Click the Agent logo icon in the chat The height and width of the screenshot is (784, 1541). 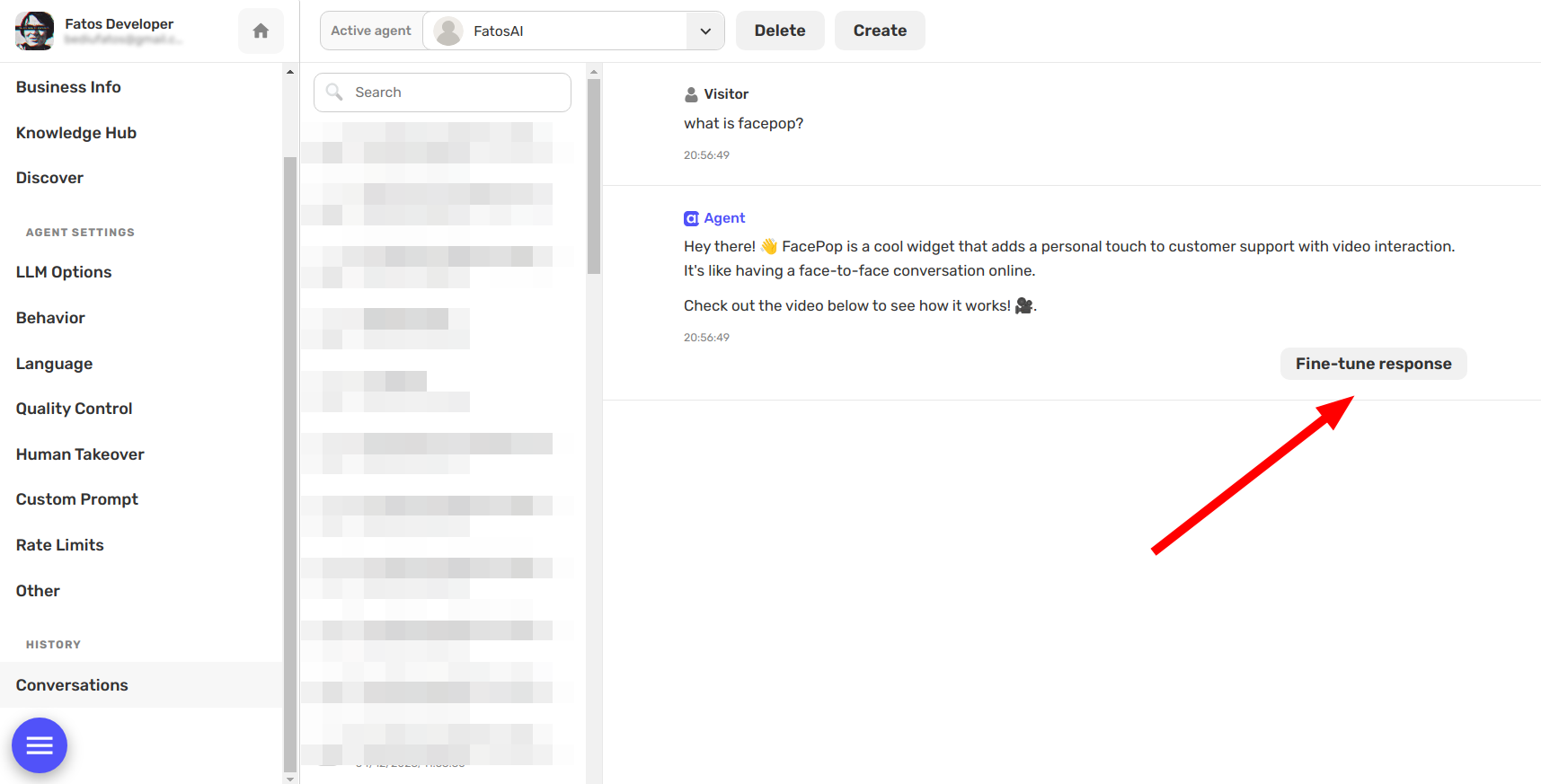[x=691, y=218]
